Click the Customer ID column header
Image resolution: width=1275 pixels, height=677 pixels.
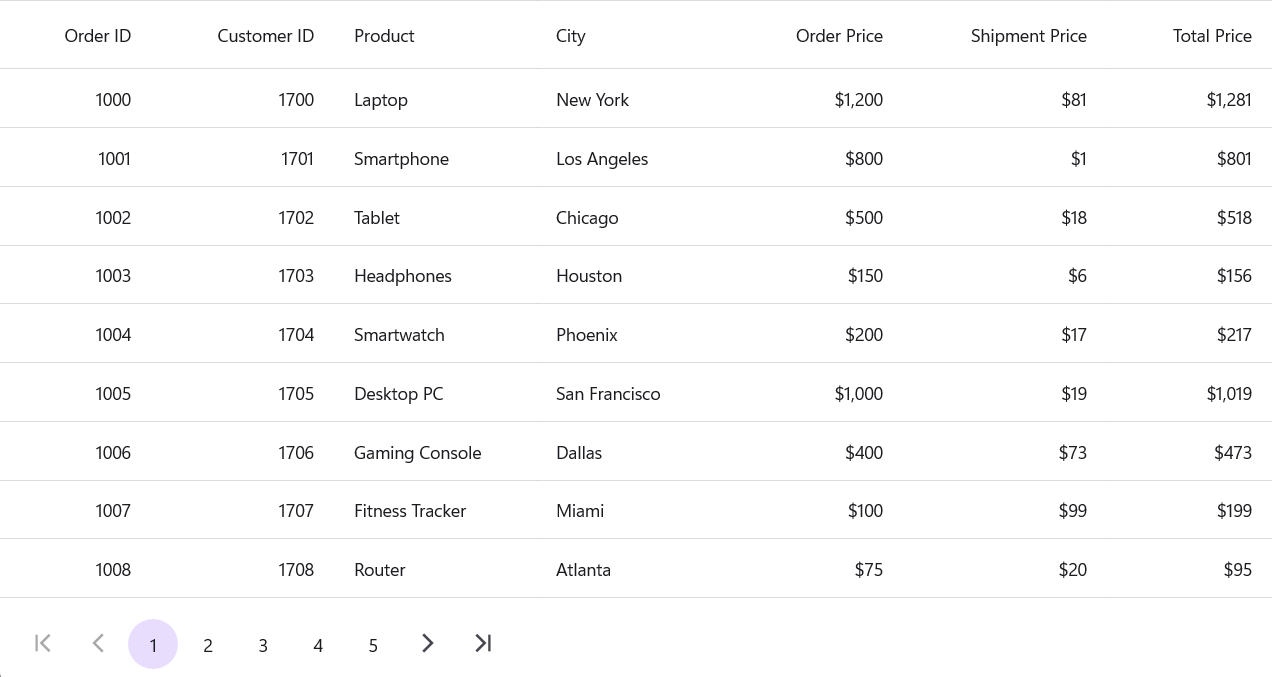point(265,36)
